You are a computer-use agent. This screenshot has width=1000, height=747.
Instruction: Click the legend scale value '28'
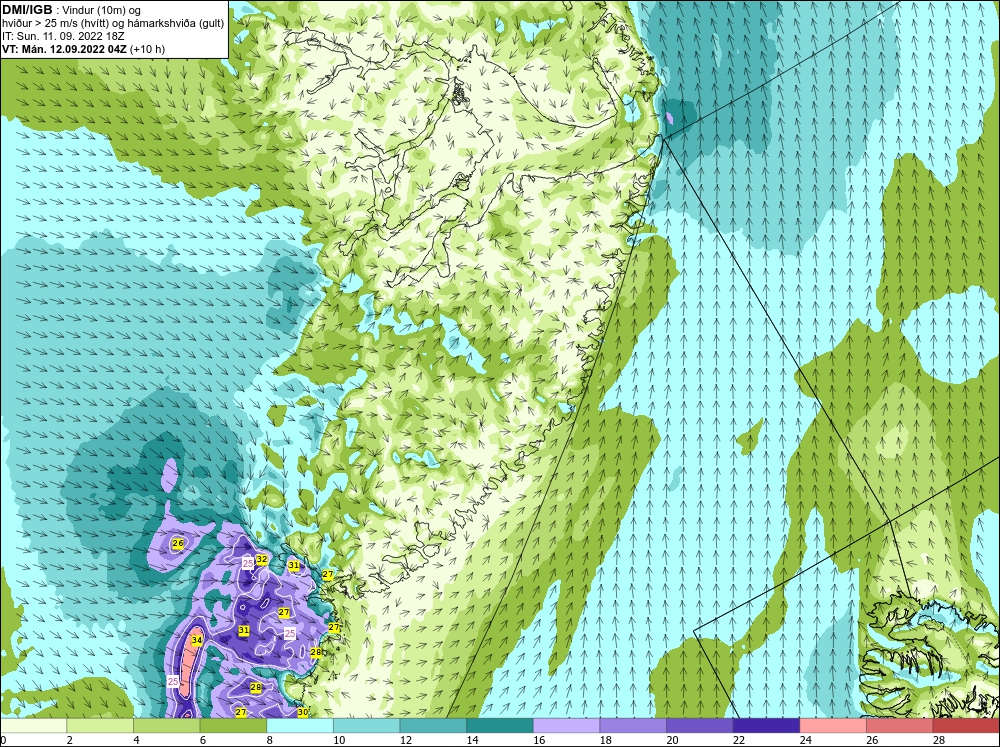[938, 740]
